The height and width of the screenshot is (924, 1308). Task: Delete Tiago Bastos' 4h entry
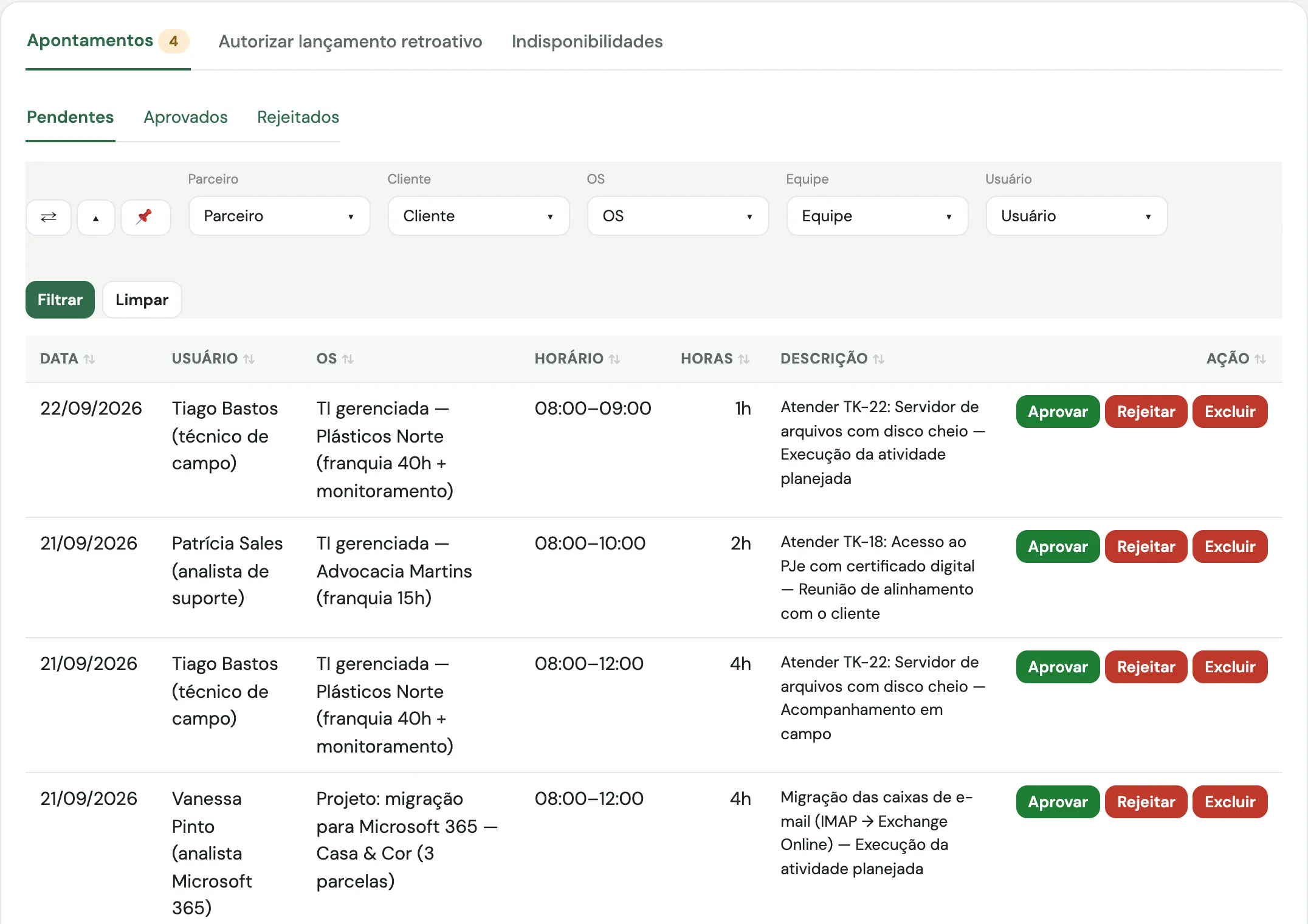point(1230,667)
